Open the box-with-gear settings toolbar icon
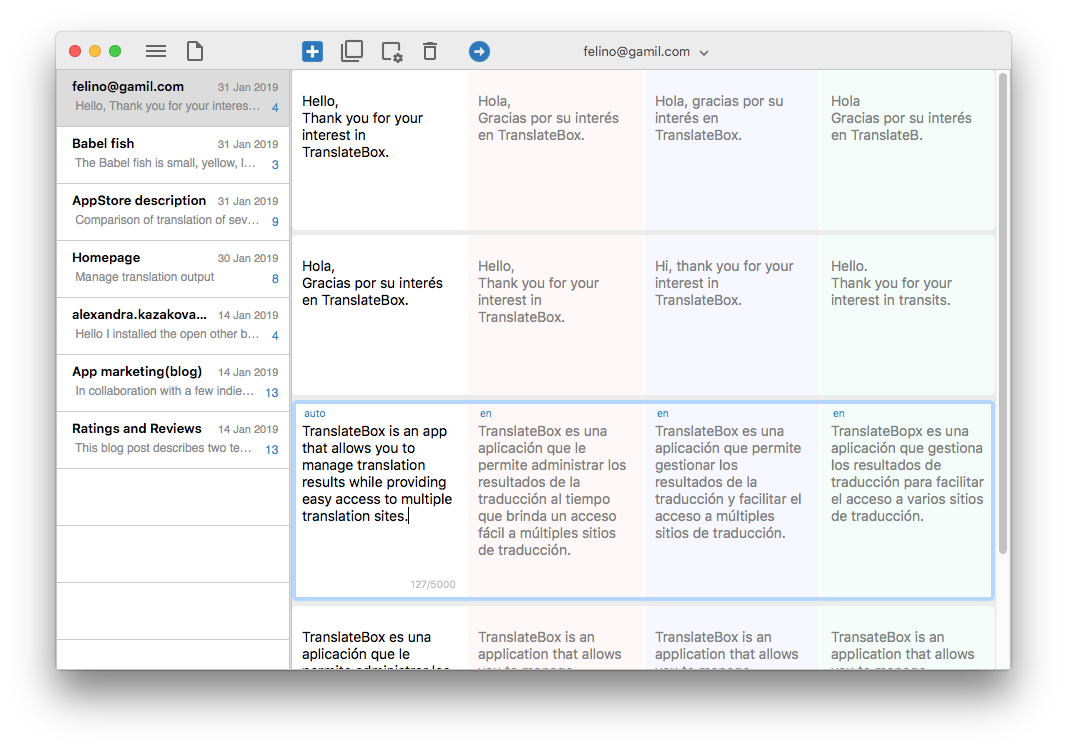This screenshot has height=750, width=1067. pos(391,52)
